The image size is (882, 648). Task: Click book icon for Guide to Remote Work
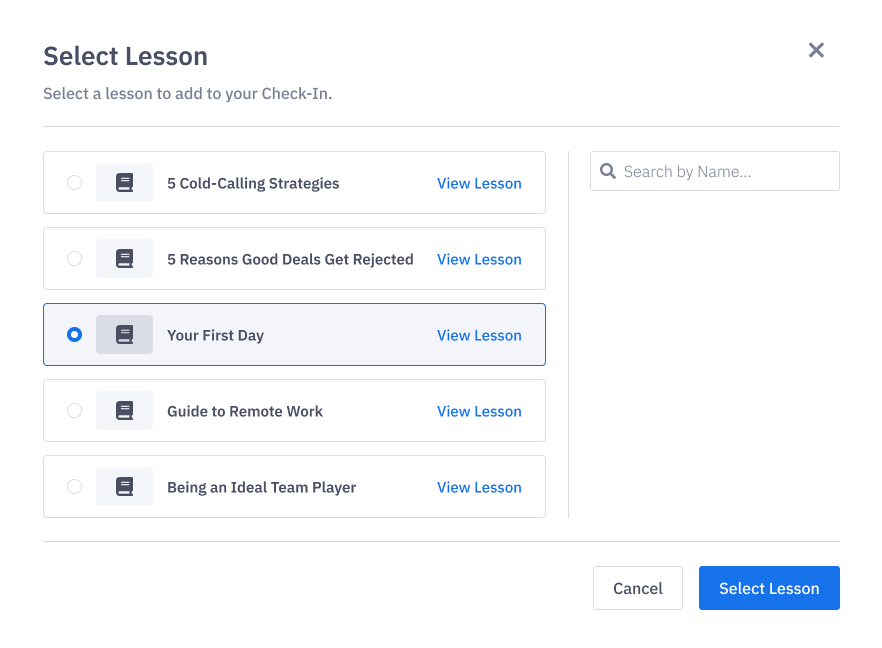[124, 411]
